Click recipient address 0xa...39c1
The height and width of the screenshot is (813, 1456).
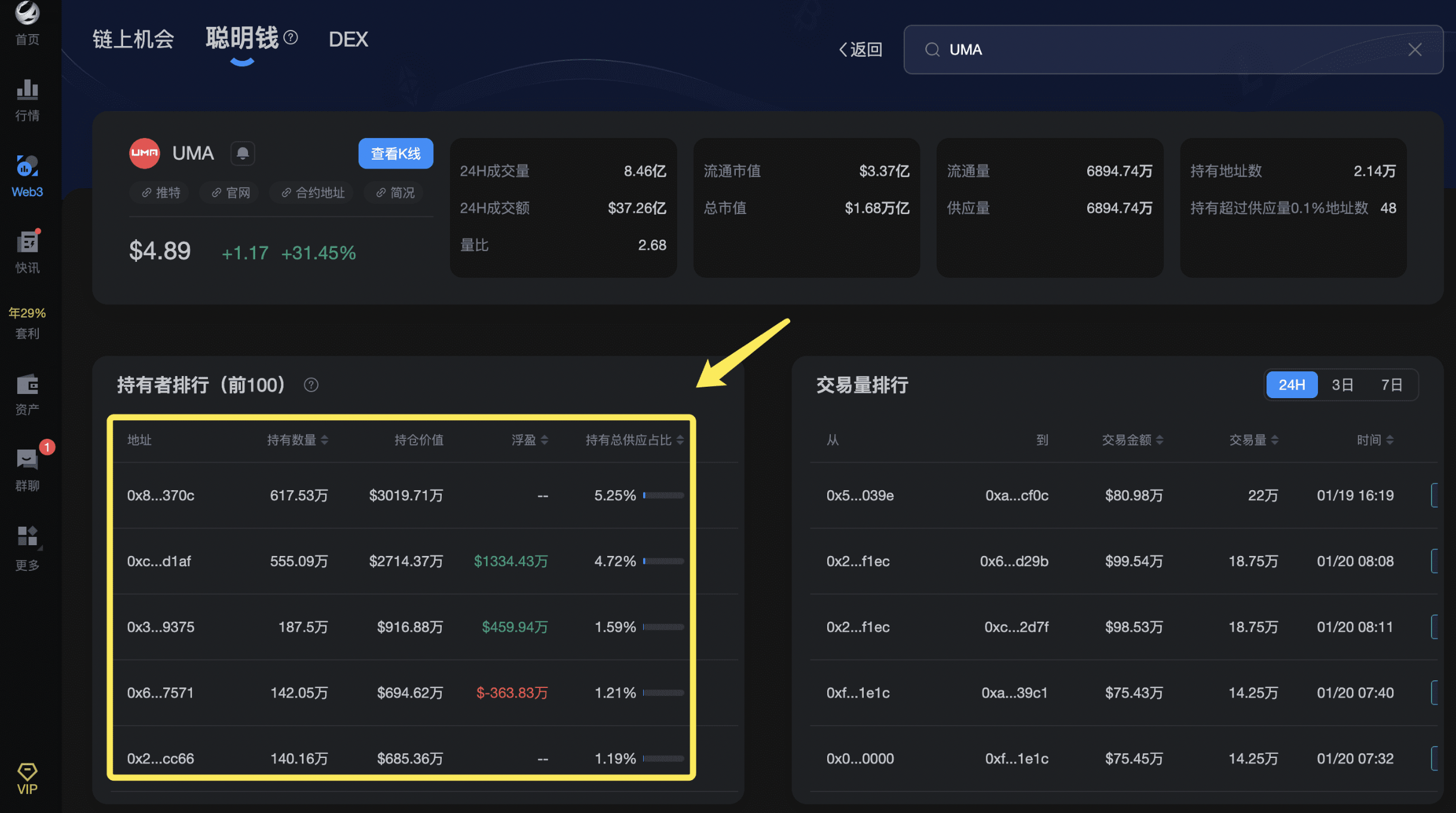coord(1014,693)
